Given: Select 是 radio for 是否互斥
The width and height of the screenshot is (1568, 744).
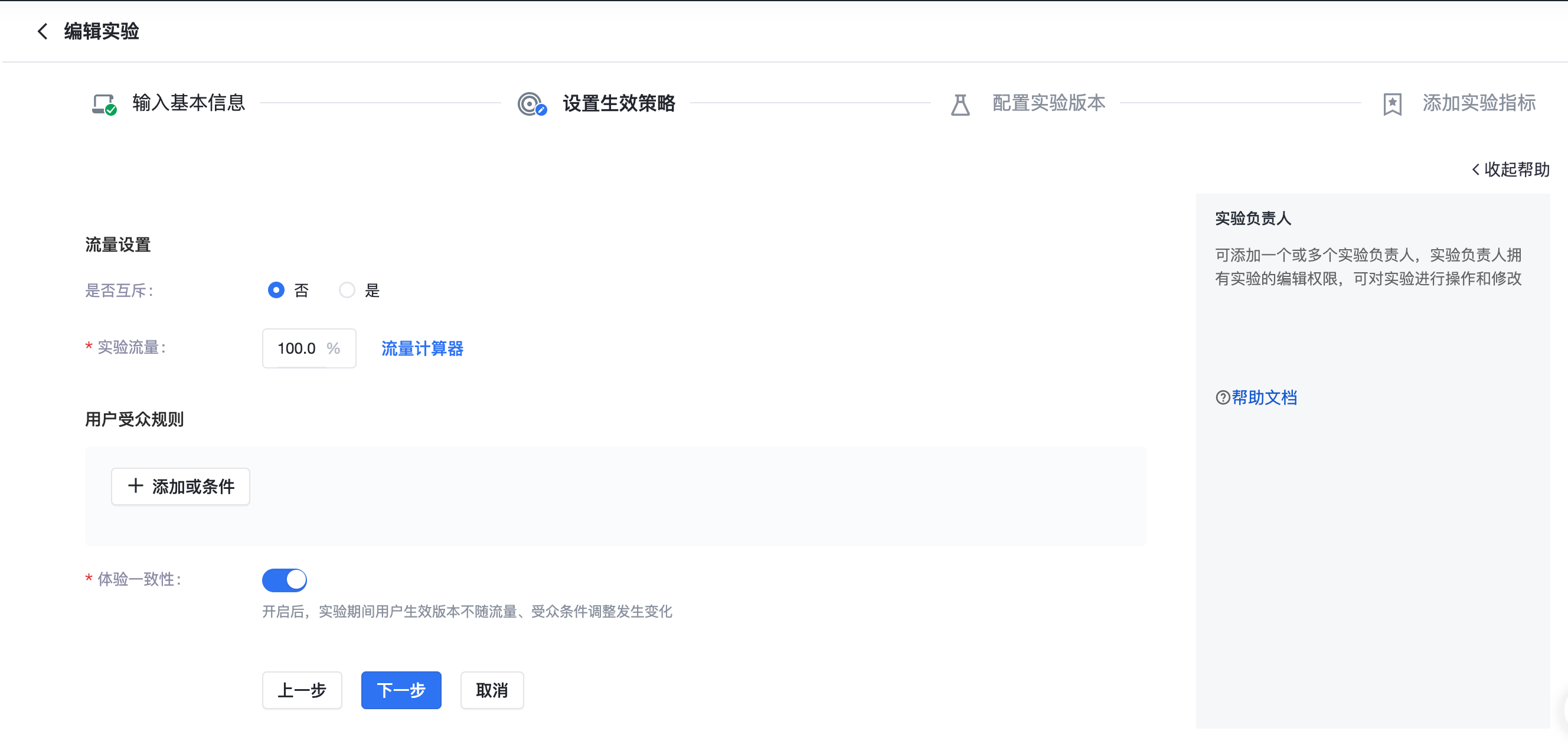Looking at the screenshot, I should [x=347, y=290].
